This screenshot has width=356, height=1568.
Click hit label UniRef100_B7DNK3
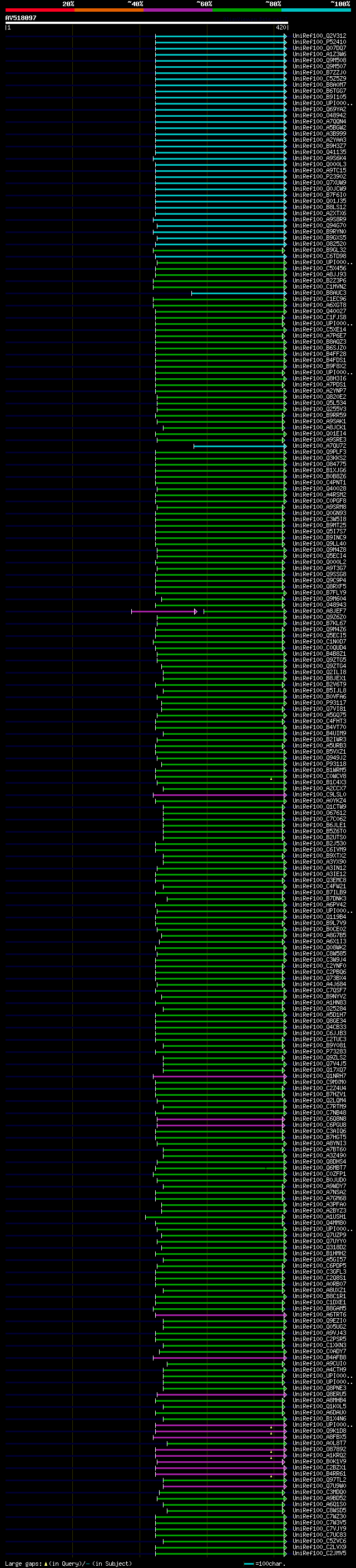coord(319,898)
